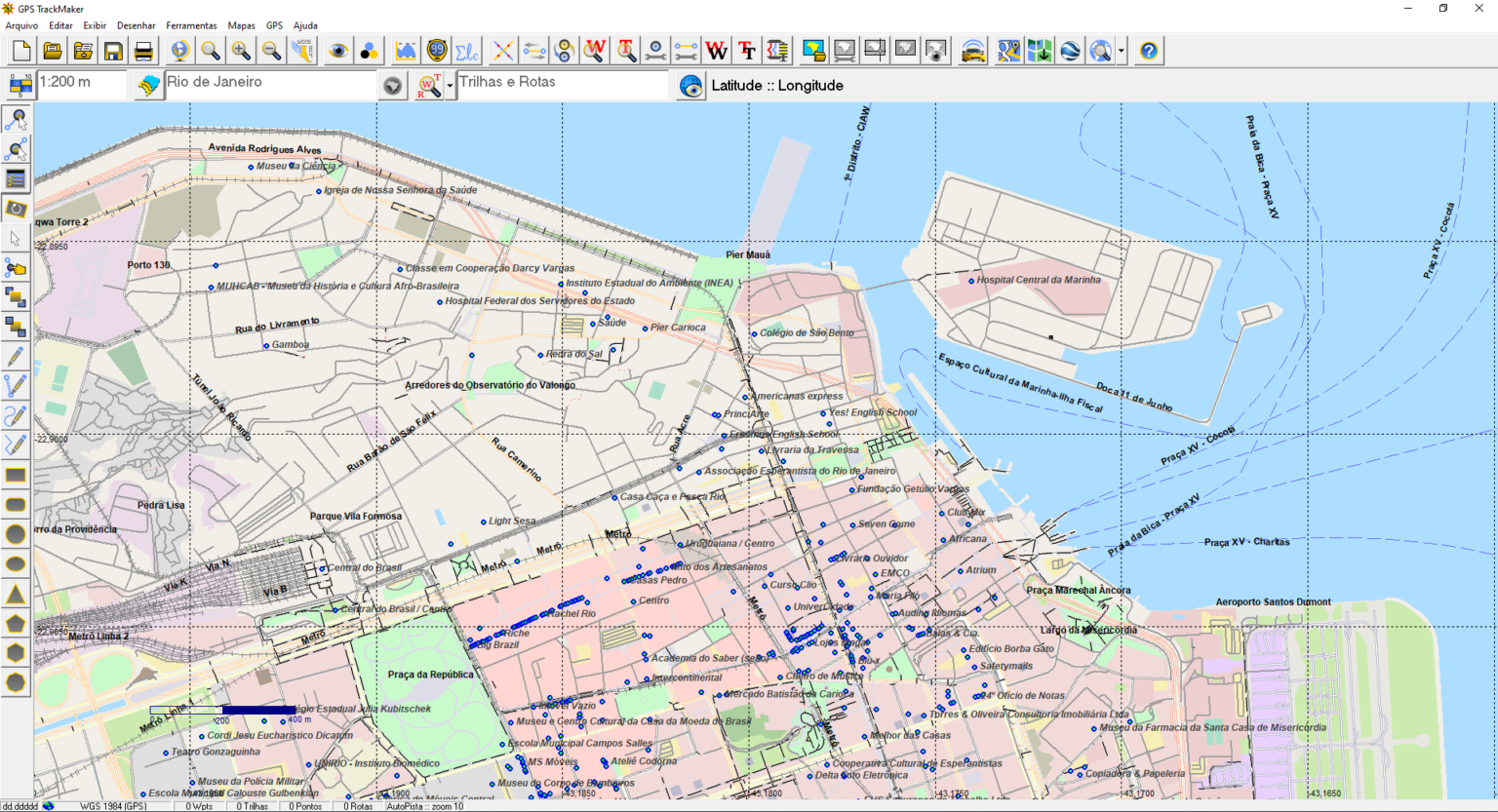
Task: Open the Mapas menu
Action: [x=242, y=25]
